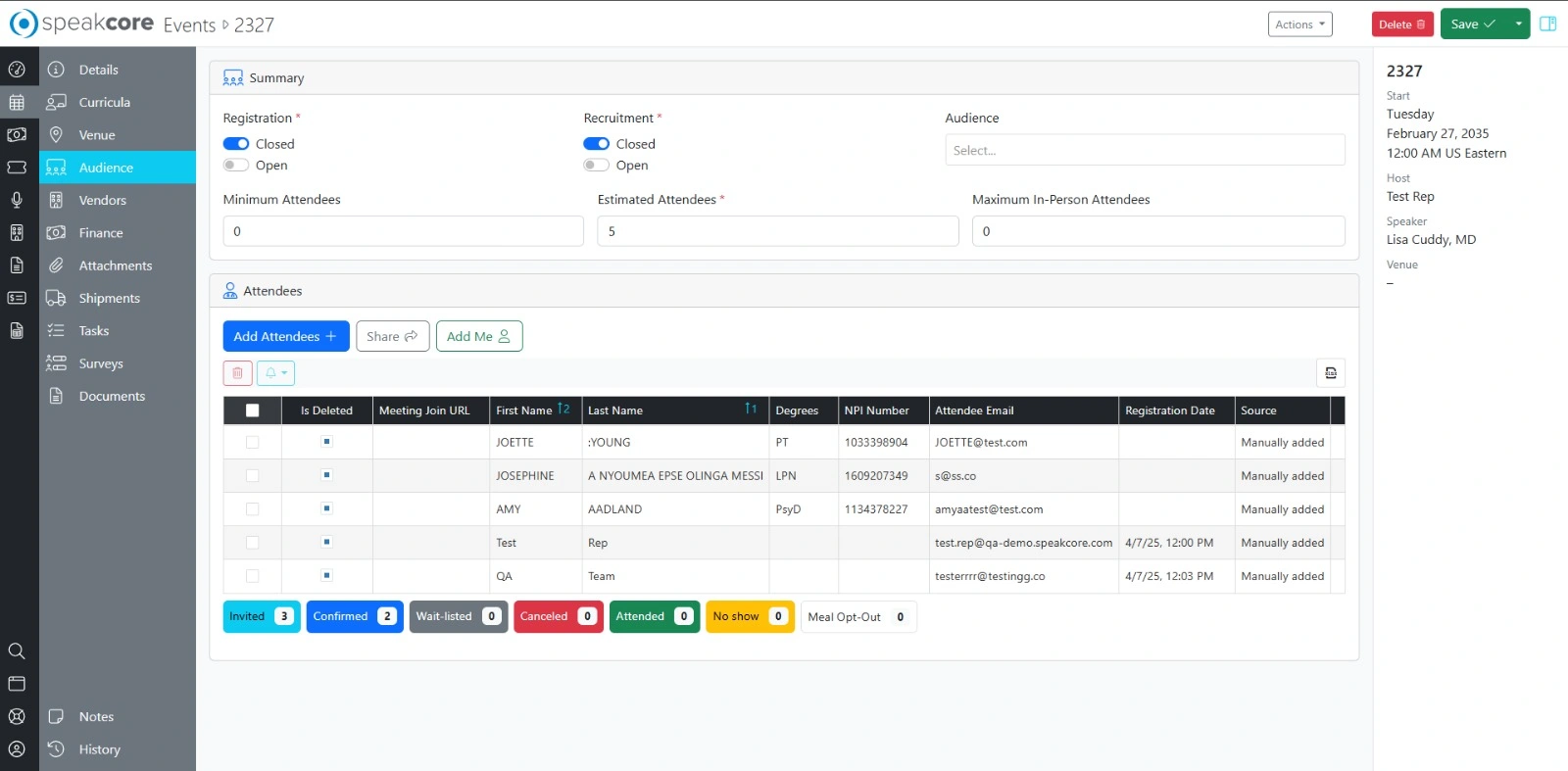This screenshot has height=771, width=1568.
Task: Open the Shipments menu item
Action: tap(109, 298)
